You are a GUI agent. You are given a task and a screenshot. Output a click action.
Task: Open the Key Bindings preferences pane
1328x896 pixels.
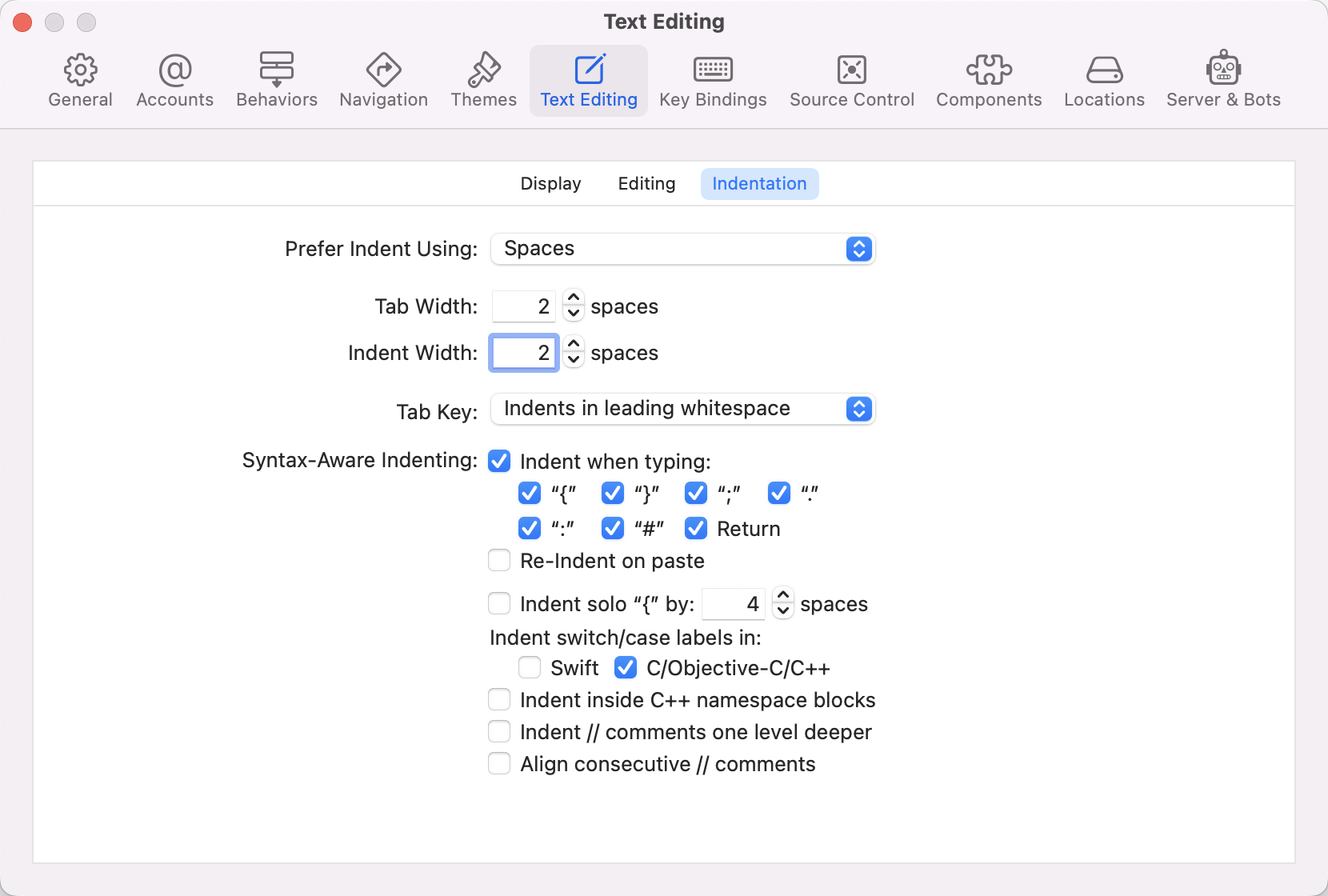coord(713,81)
